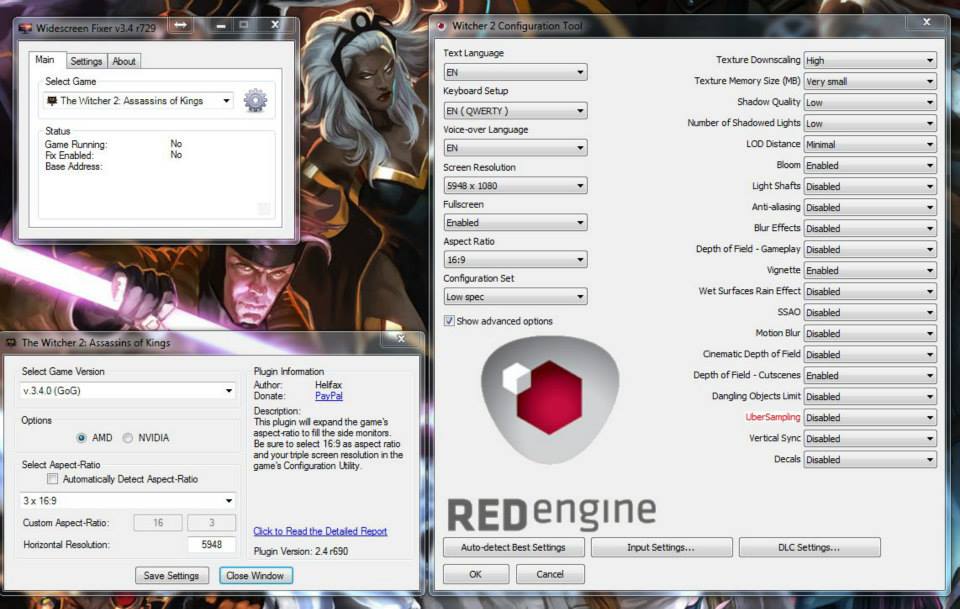Confirm configuration with OK button
The image size is (960, 609).
coord(476,574)
